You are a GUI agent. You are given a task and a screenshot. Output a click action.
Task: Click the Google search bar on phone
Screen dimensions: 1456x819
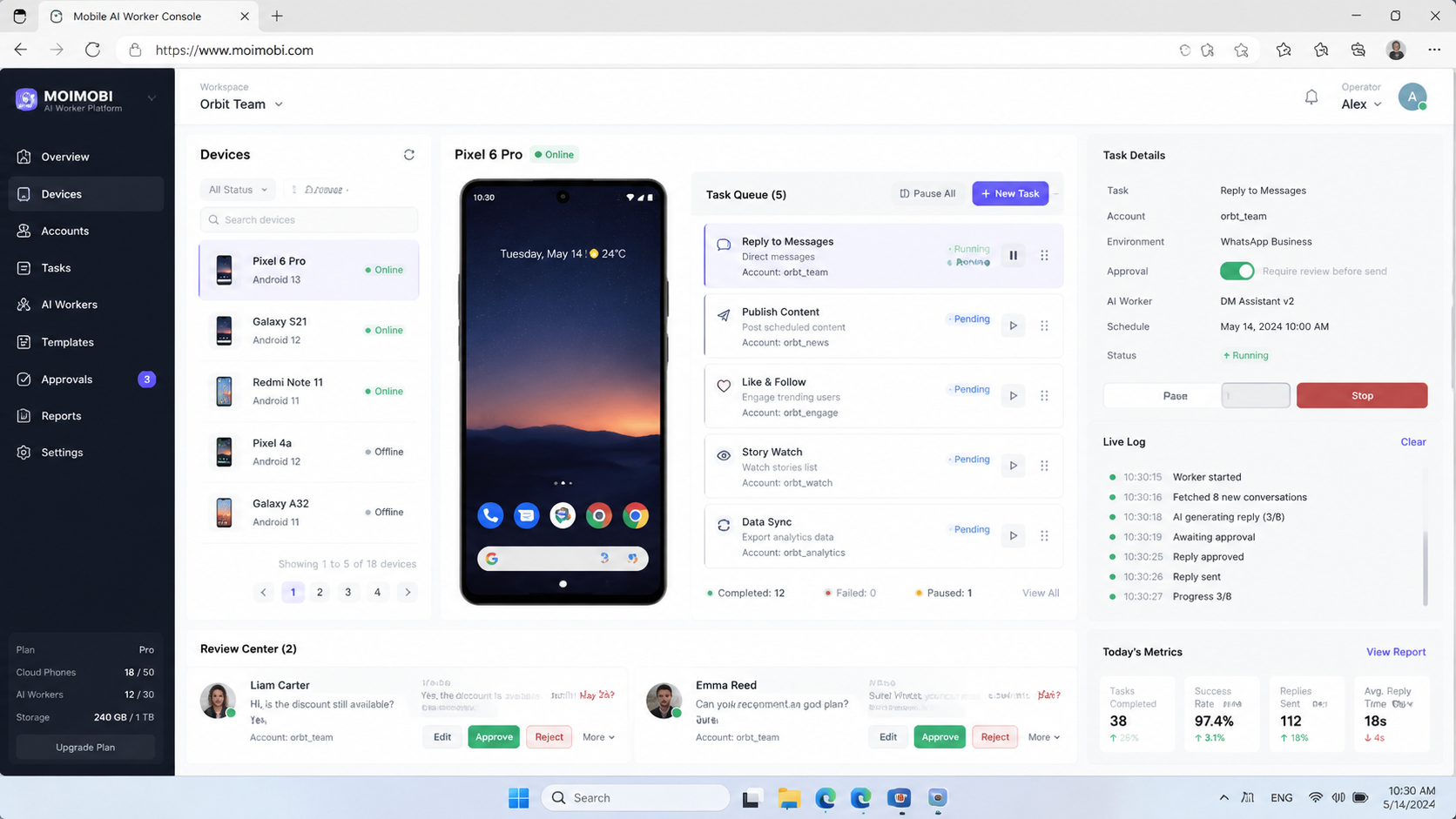pyautogui.click(x=563, y=559)
